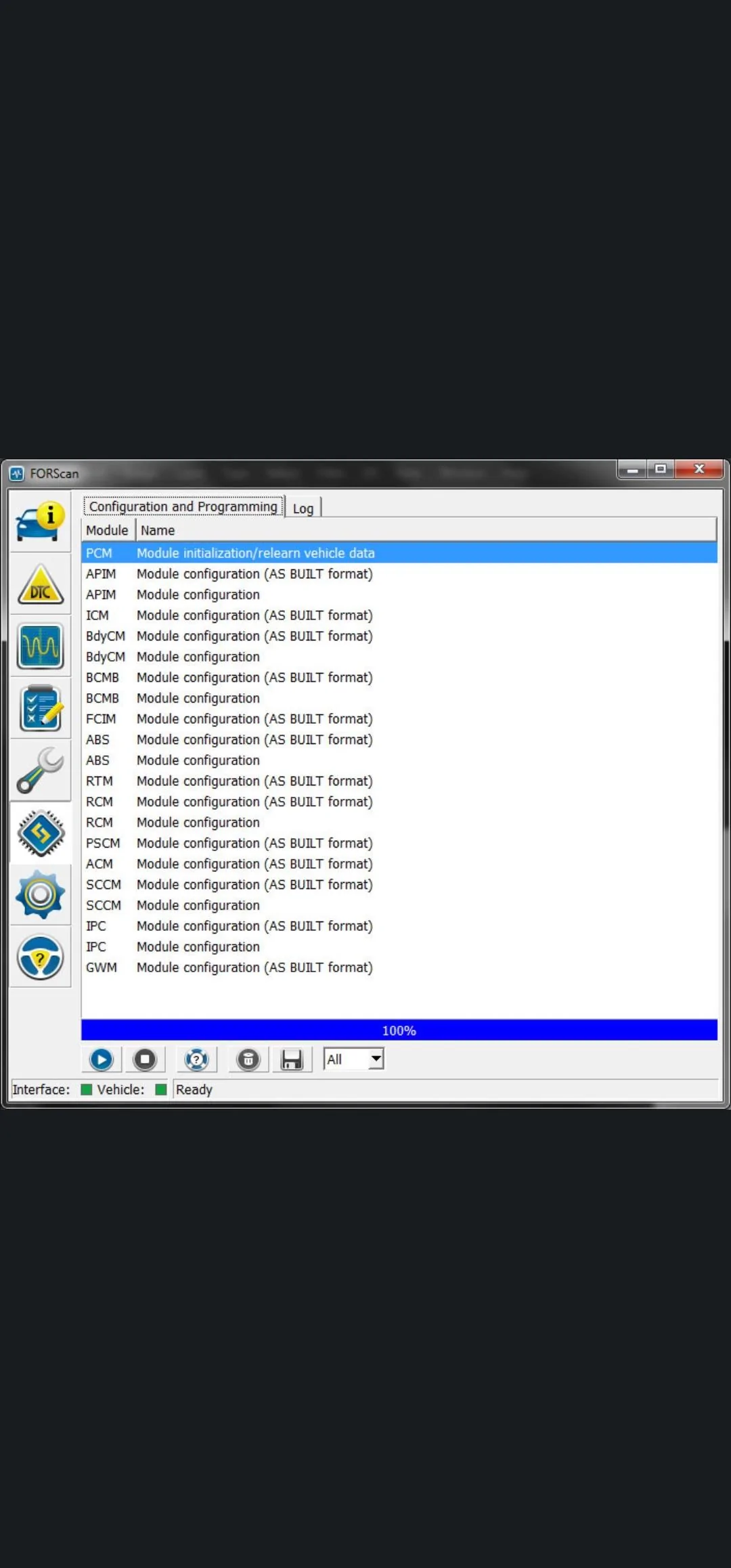Click the 100% progress bar
This screenshot has height=1568, width=731.
tap(399, 1030)
